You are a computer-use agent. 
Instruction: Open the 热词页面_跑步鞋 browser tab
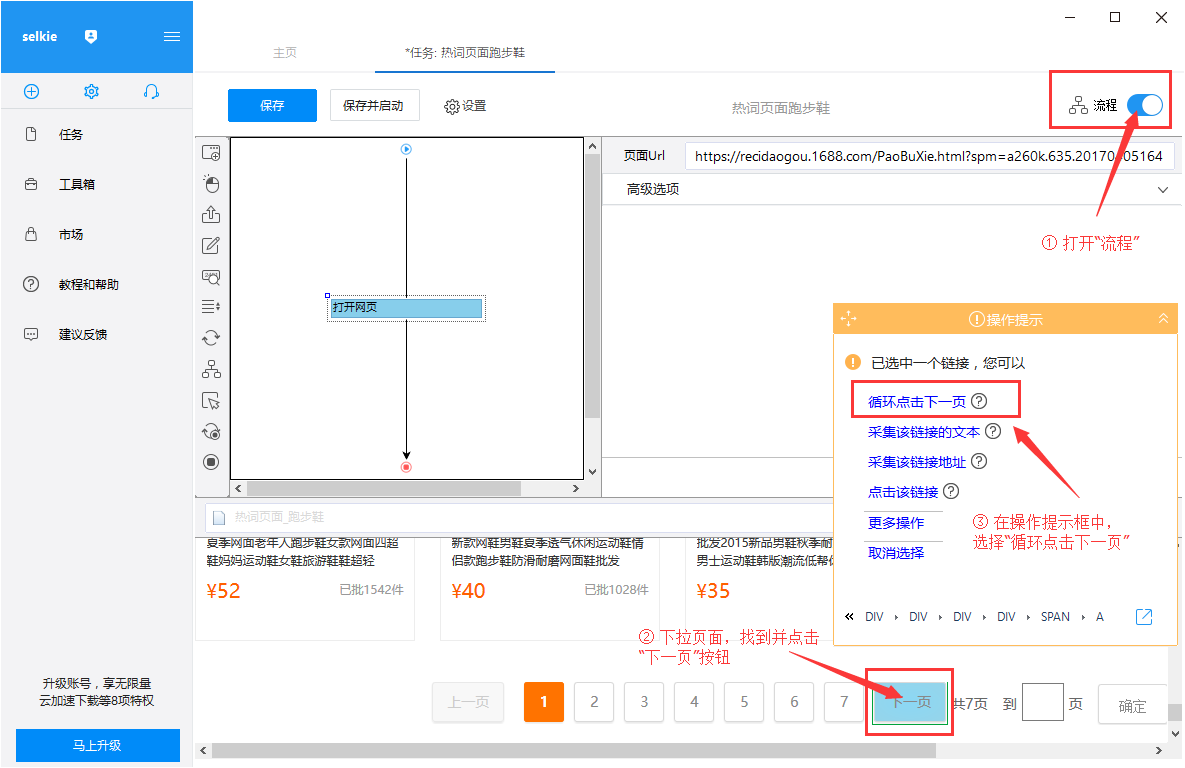tap(279, 517)
